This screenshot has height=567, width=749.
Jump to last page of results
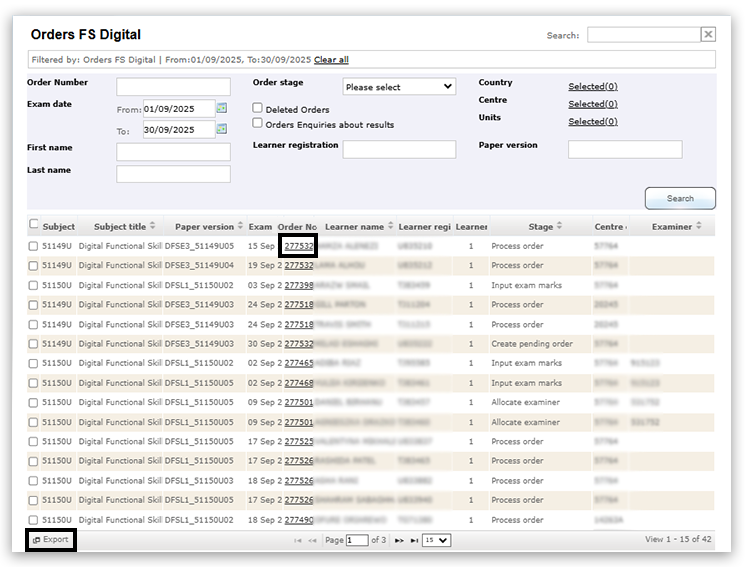(414, 540)
